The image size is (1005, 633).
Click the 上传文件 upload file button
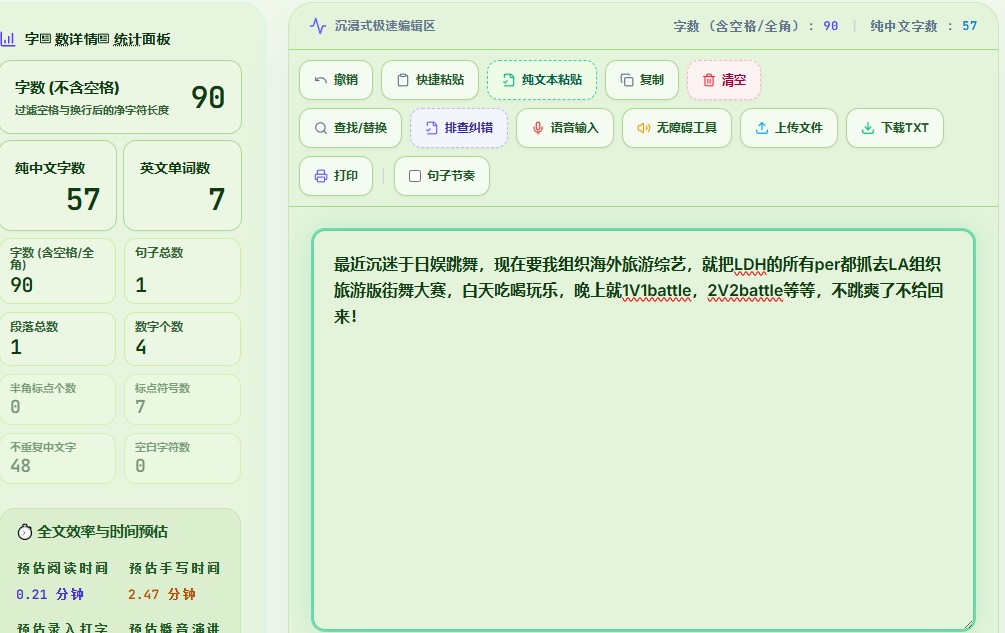pos(789,128)
